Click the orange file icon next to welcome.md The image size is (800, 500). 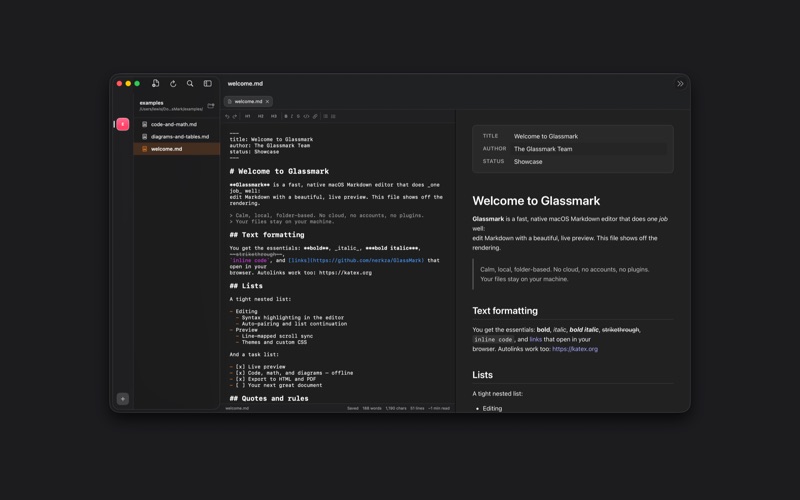click(144, 149)
